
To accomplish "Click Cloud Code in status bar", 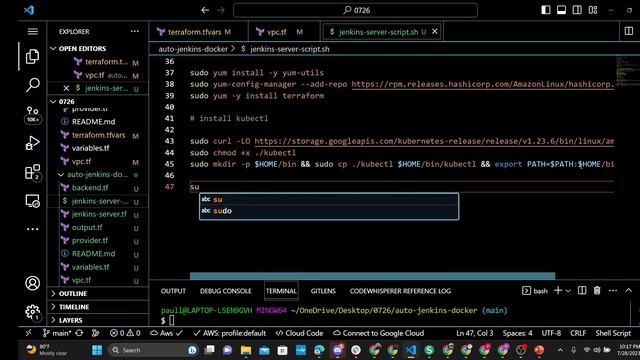I will 299,333.
